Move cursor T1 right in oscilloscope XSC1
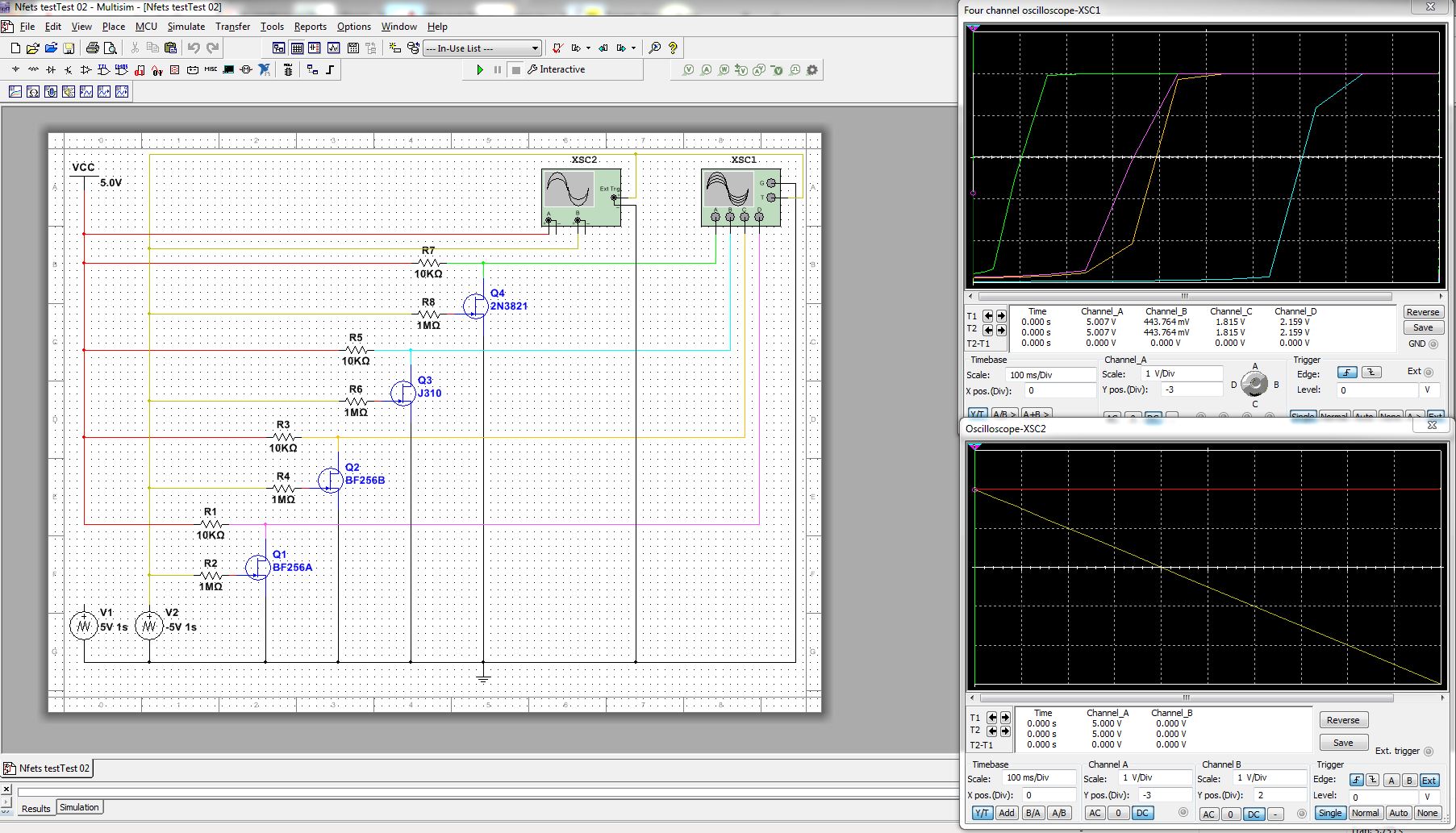 [1001, 316]
